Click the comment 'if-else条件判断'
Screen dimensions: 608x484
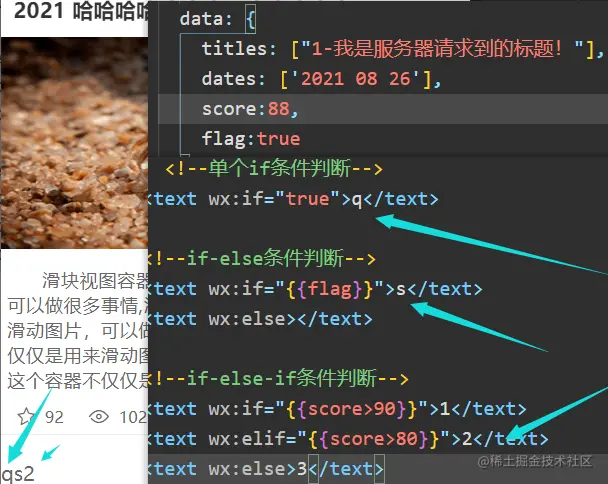pos(262,259)
